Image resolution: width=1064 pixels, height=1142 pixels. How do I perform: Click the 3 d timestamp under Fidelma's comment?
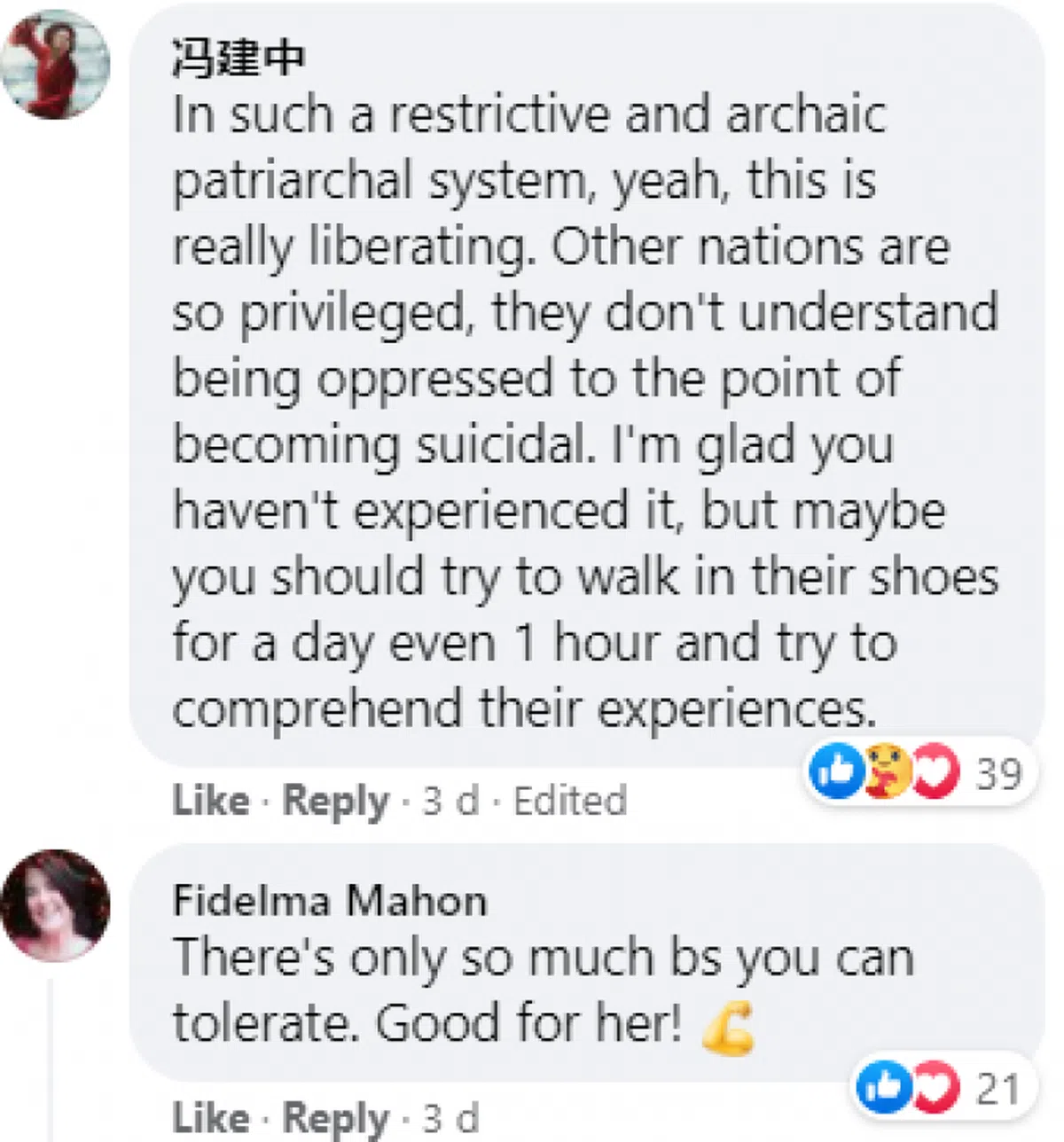[x=450, y=1118]
